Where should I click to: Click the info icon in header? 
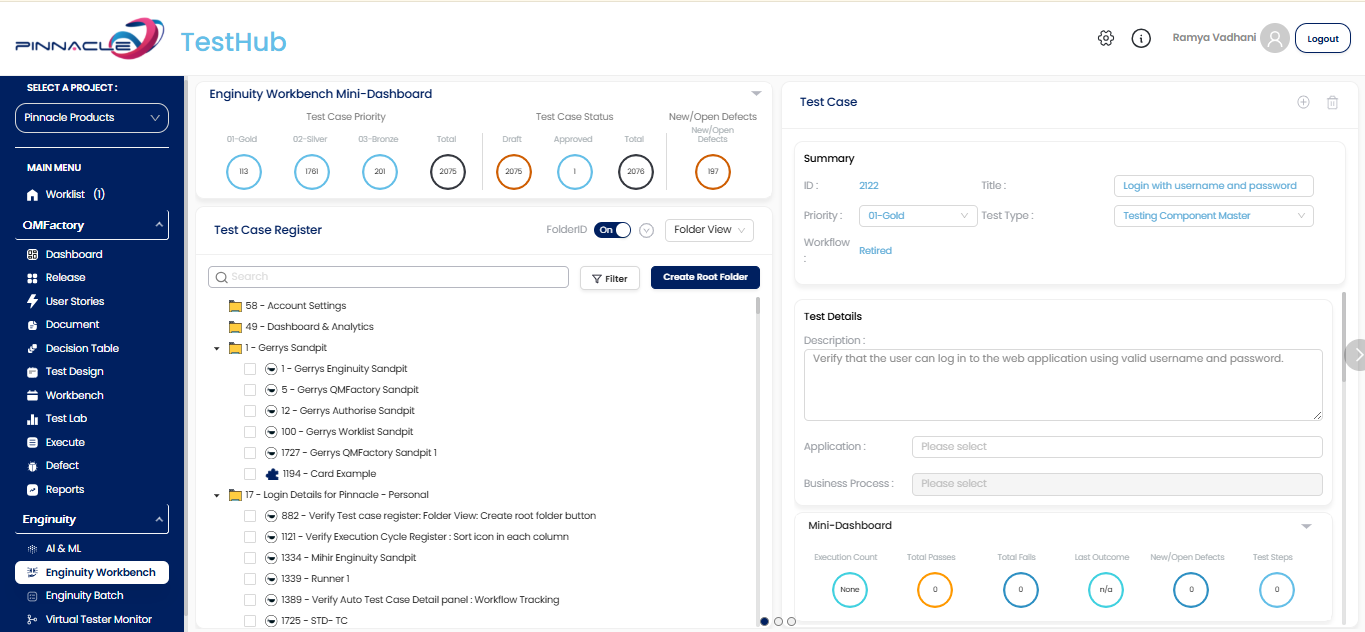tap(1141, 38)
